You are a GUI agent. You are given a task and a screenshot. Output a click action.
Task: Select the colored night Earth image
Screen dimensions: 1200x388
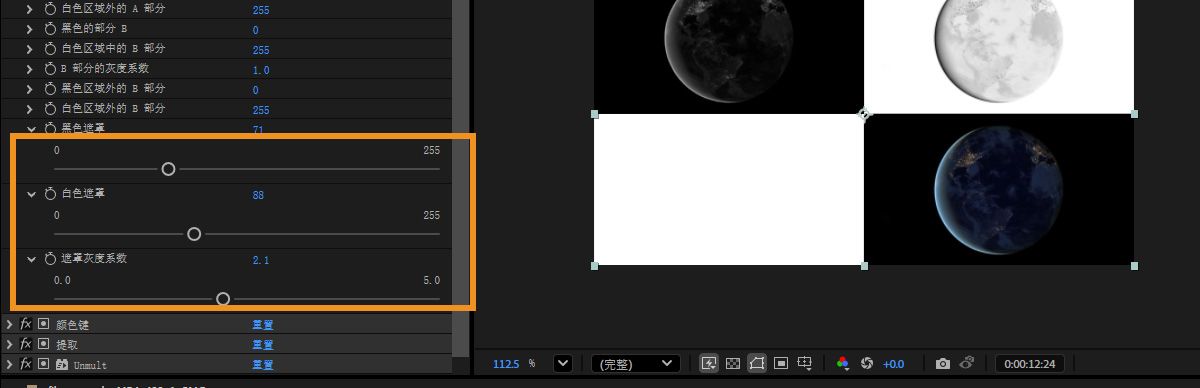999,189
